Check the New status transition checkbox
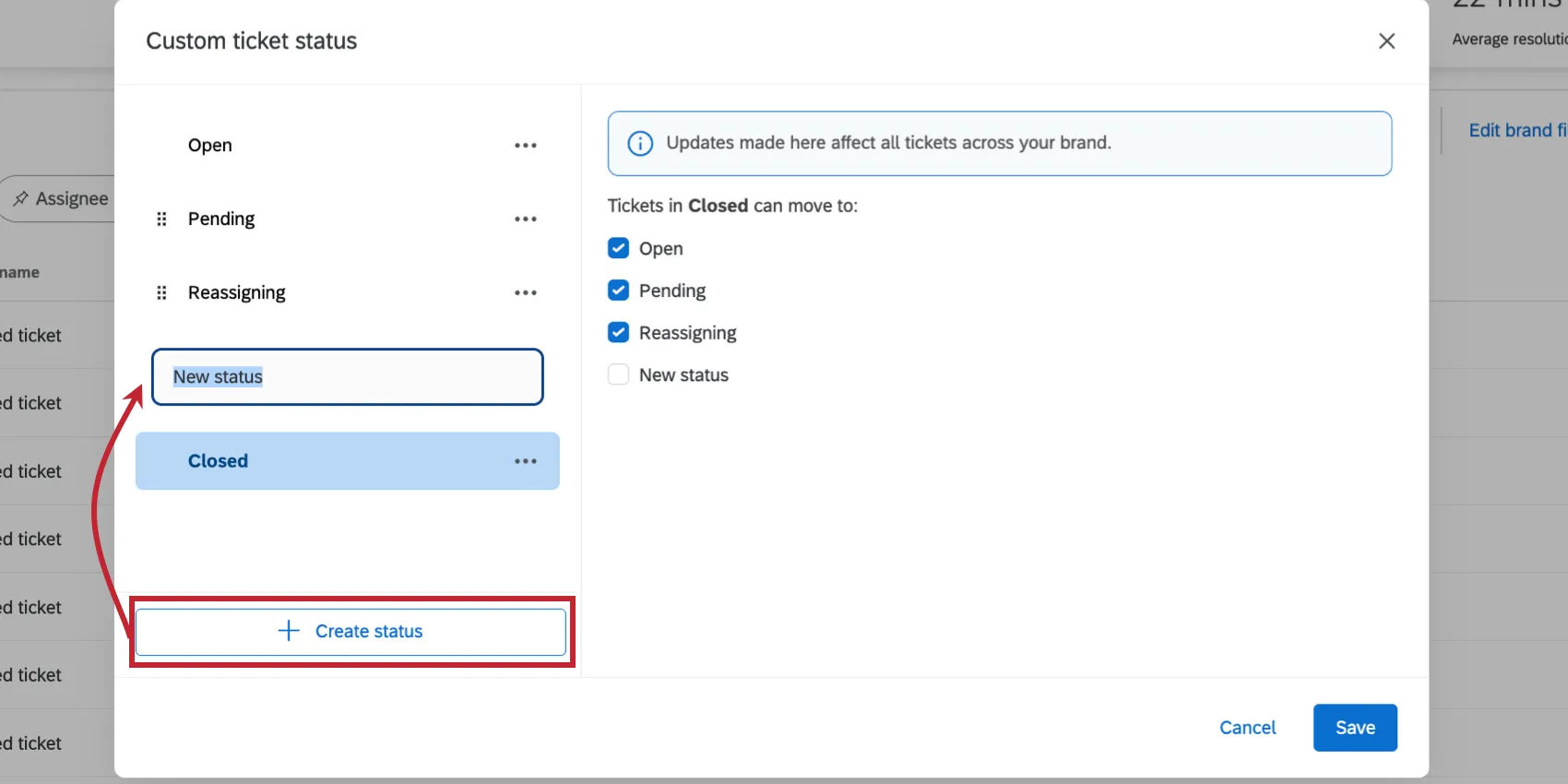 (618, 374)
